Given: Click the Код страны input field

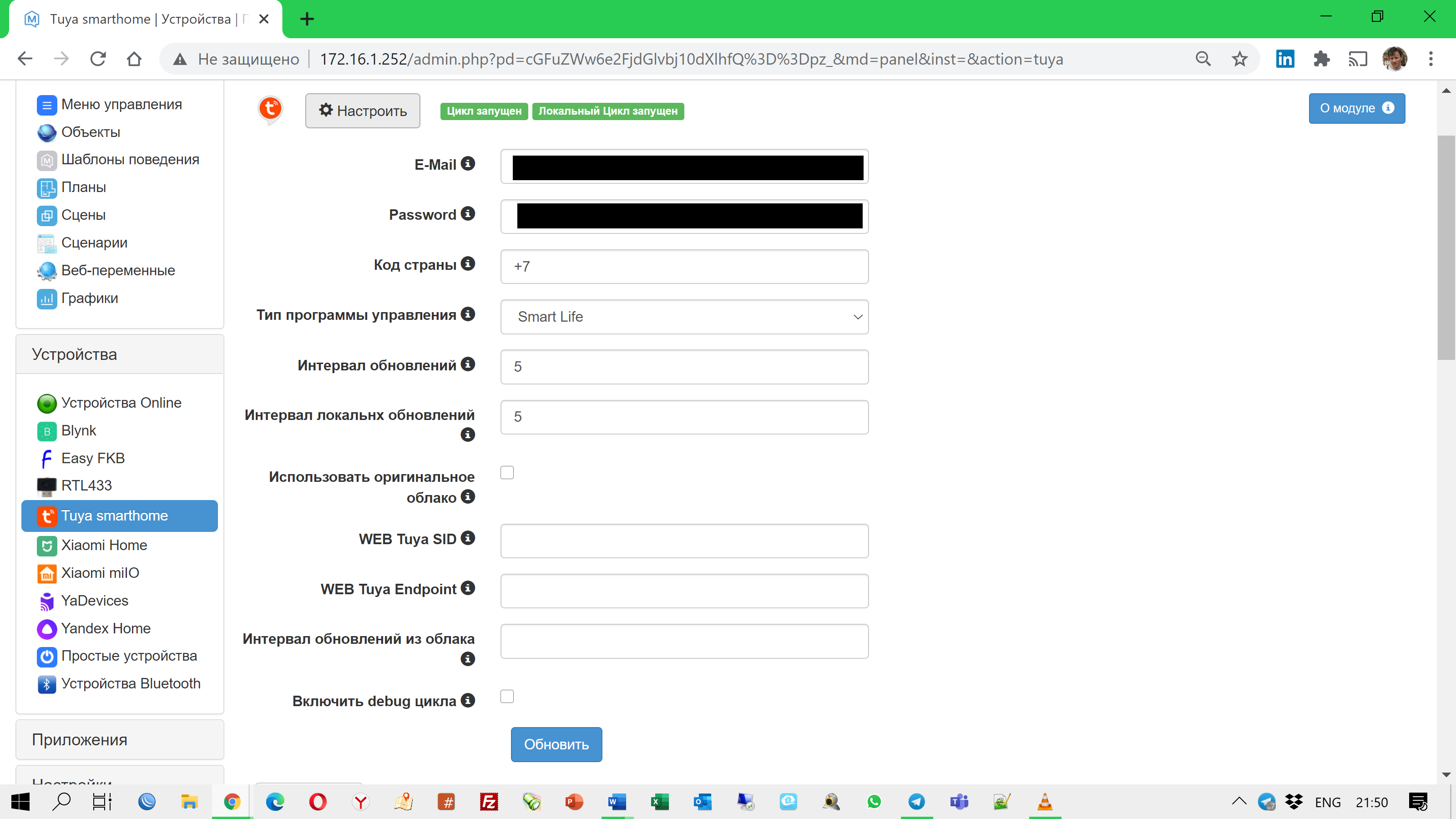Looking at the screenshot, I should [684, 266].
